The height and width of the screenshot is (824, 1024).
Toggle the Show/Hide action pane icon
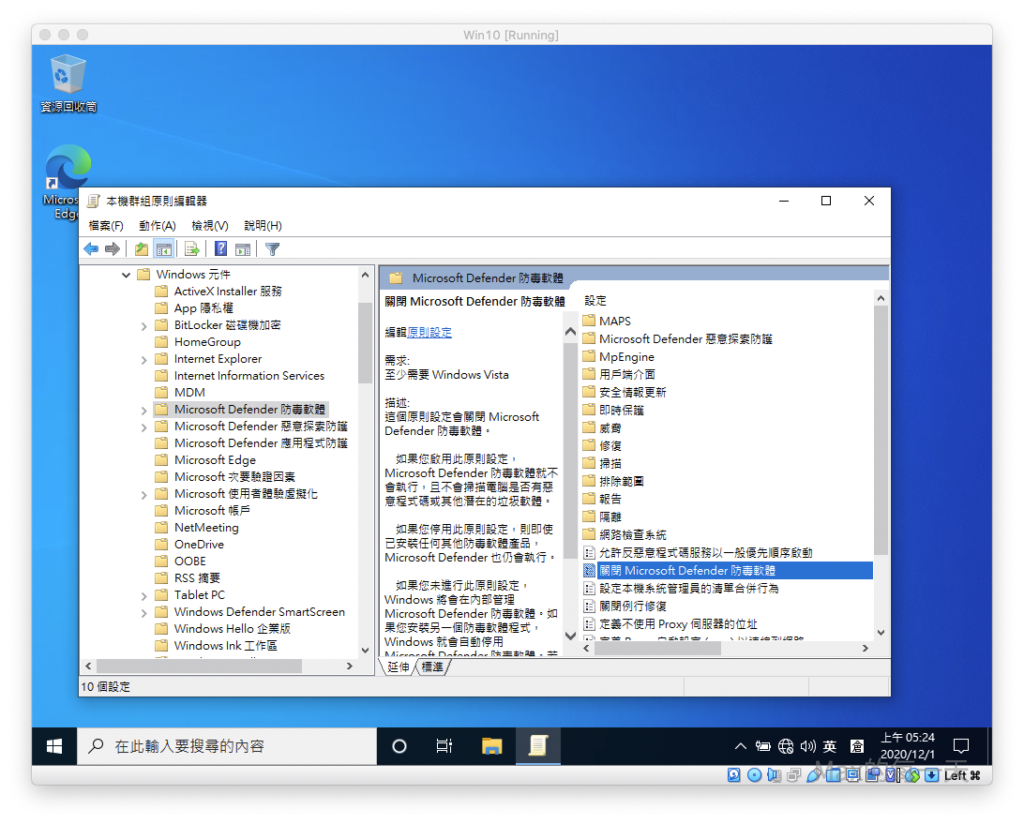[243, 249]
